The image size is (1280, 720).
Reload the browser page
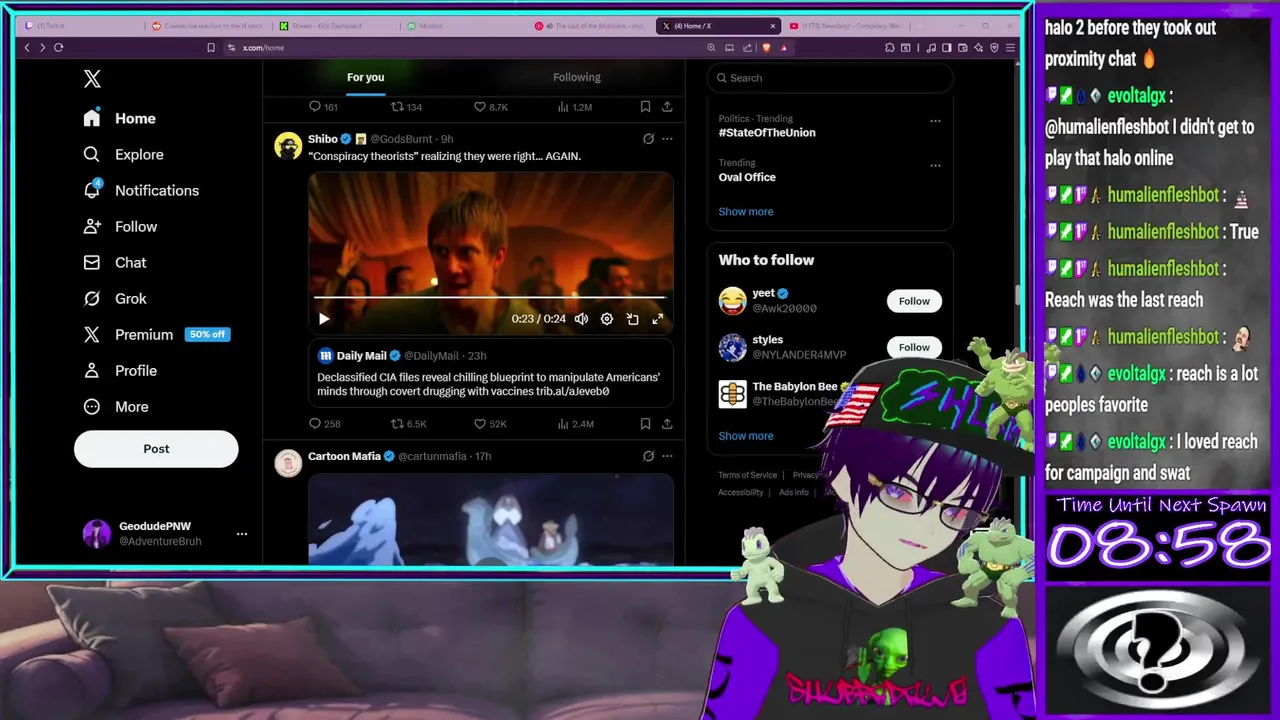[58, 47]
